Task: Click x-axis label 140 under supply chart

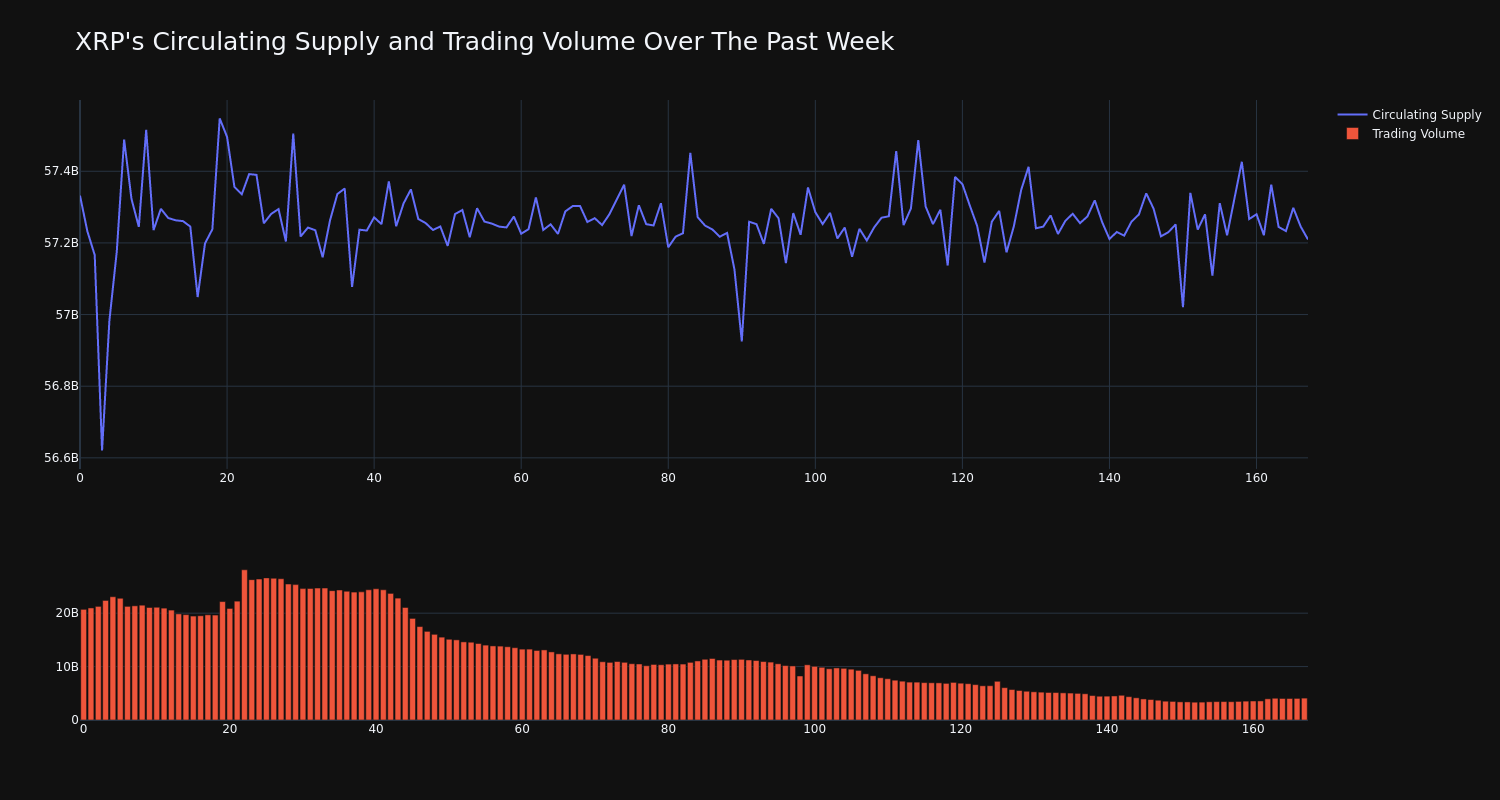Action: [x=1109, y=478]
